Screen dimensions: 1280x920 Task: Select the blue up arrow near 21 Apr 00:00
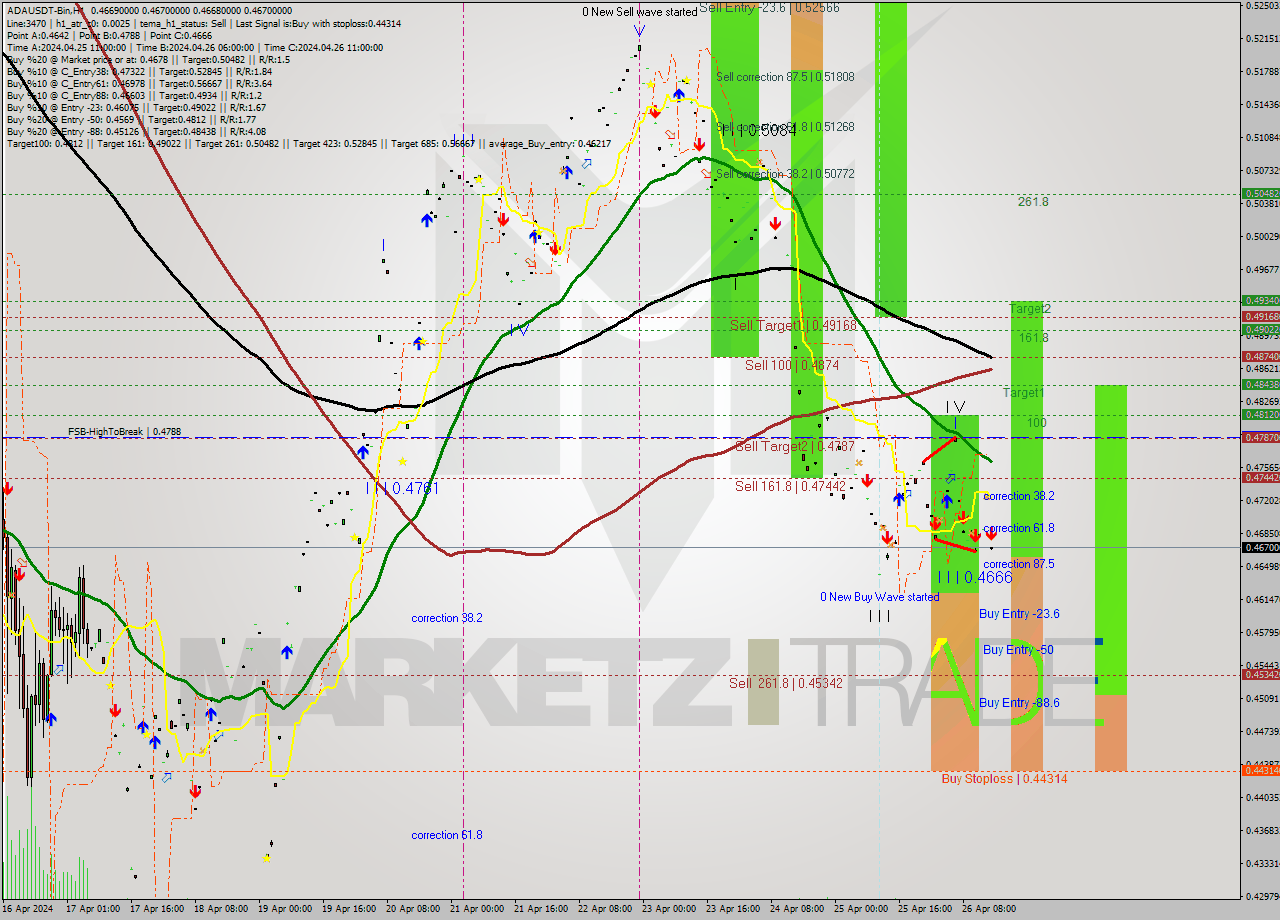(425, 221)
